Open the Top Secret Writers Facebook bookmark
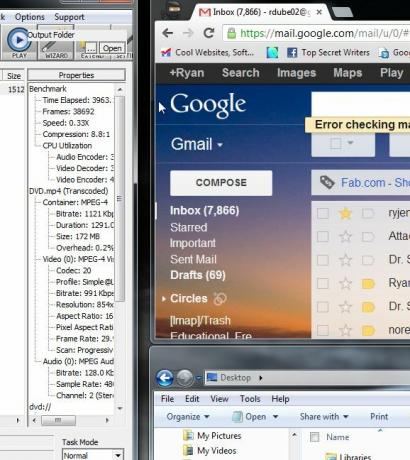 (328, 52)
